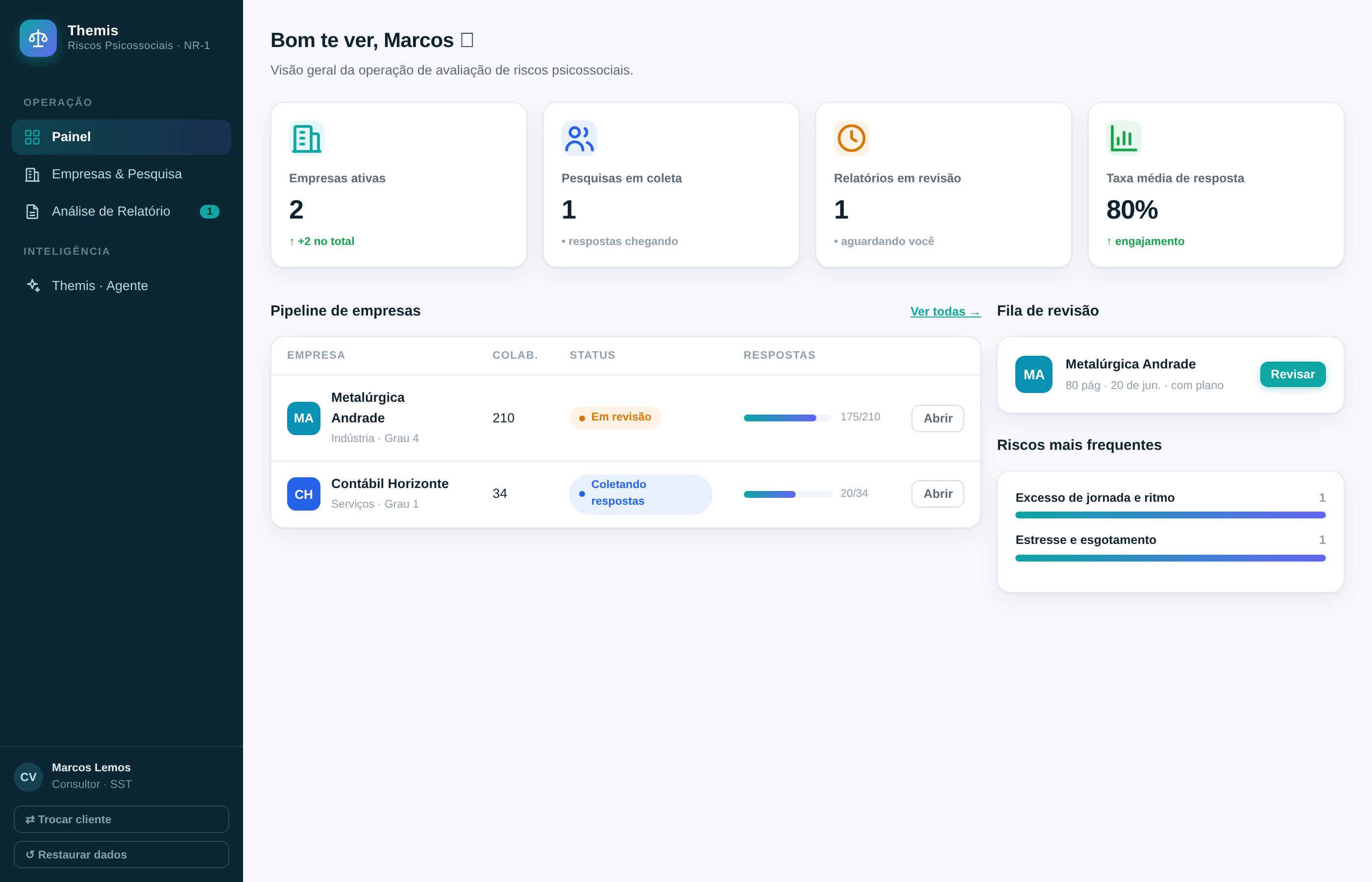
Task: Click the RESPOSTAS column header
Action: click(x=779, y=355)
